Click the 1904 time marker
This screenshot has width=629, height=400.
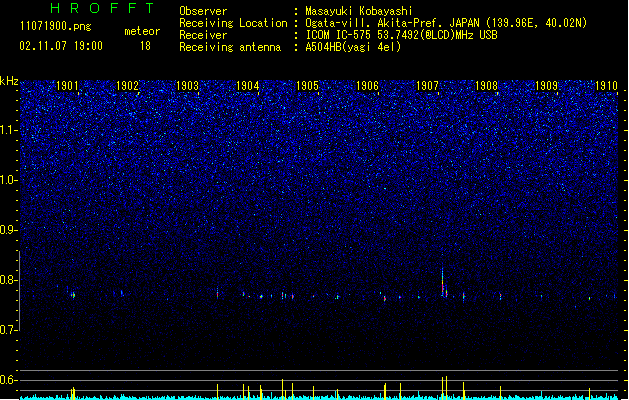coord(248,85)
